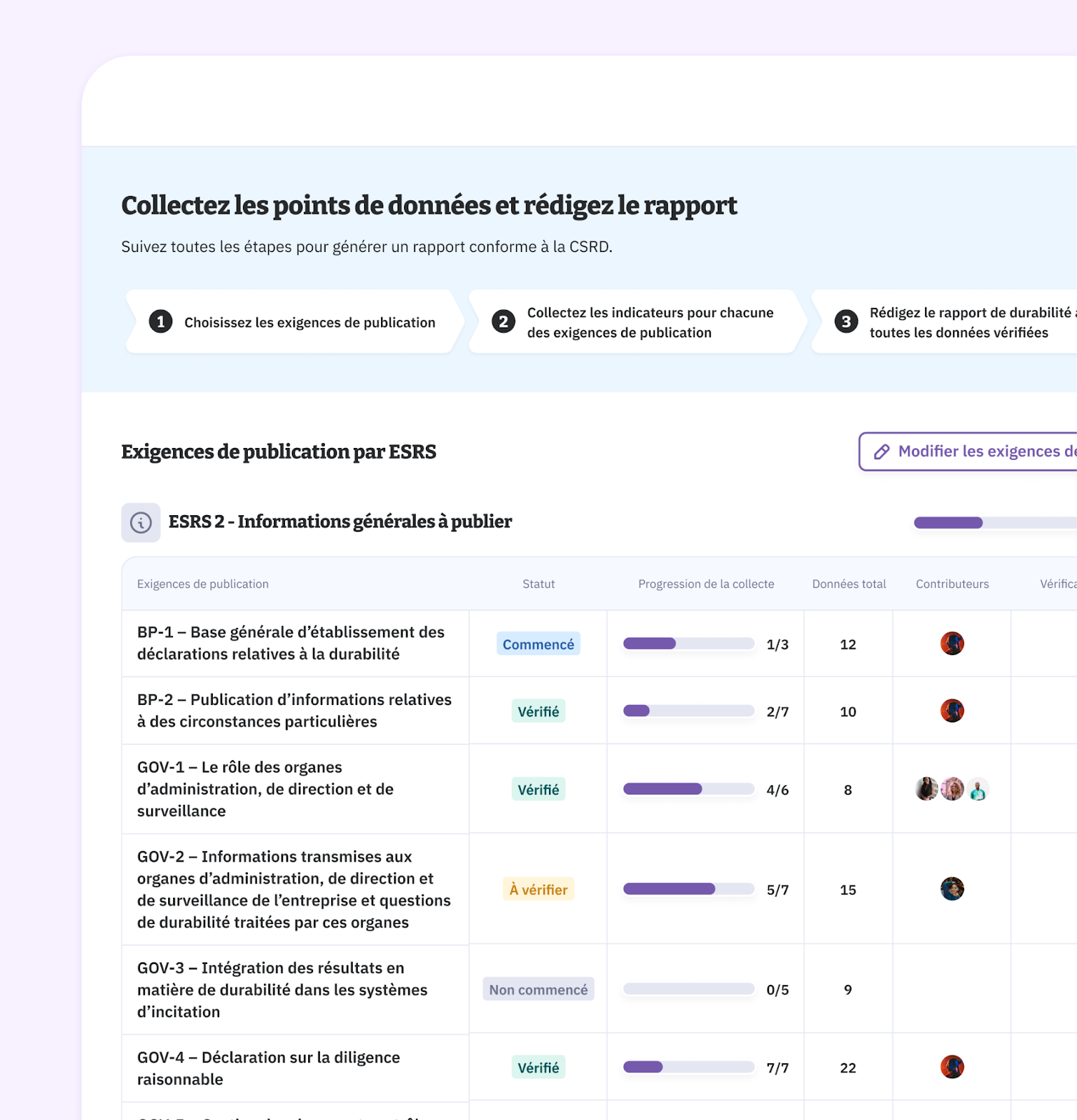
Task: Click data total 8 in GOV-1 row
Action: click(848, 790)
